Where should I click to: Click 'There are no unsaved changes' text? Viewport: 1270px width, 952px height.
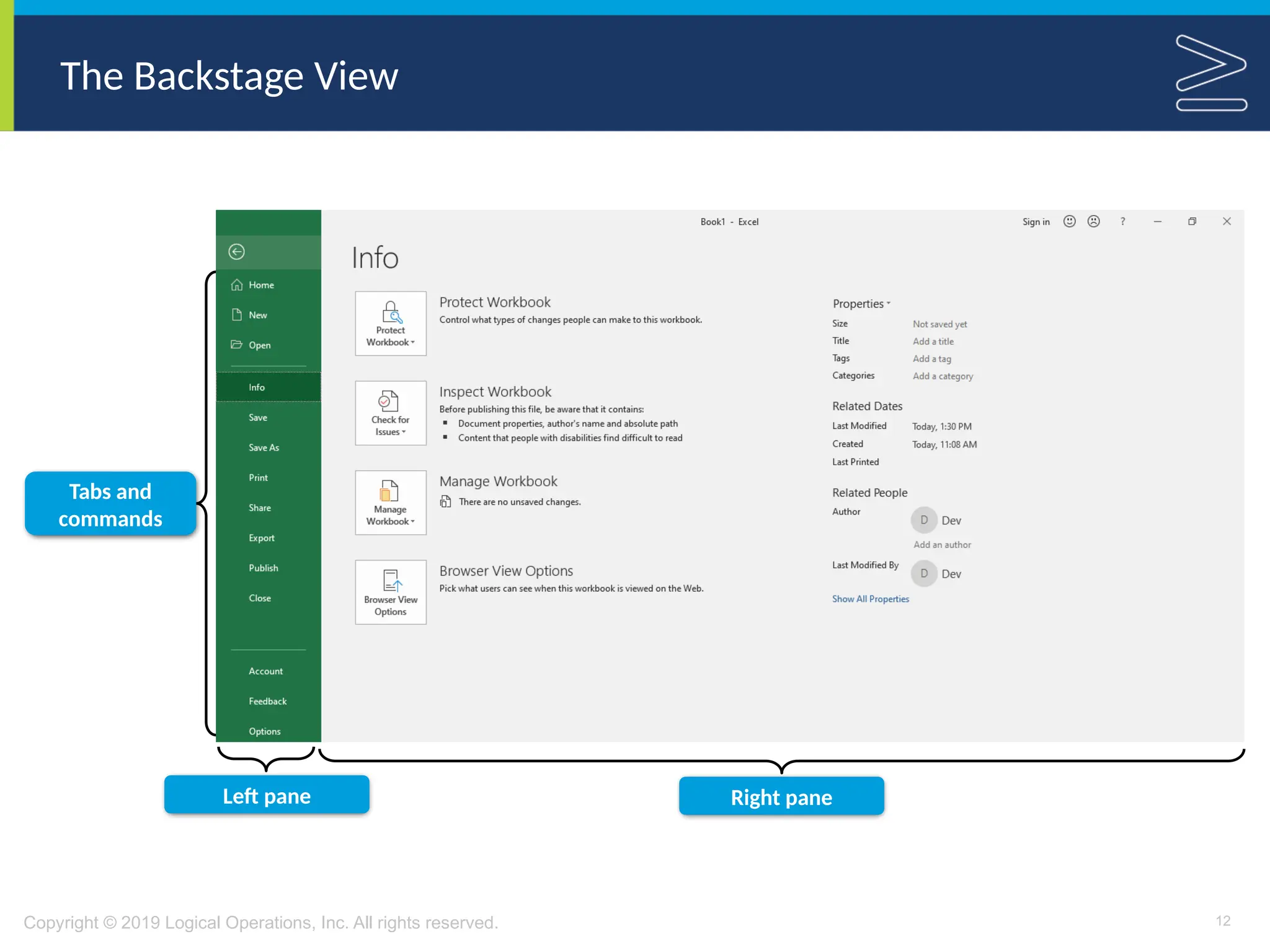click(520, 502)
